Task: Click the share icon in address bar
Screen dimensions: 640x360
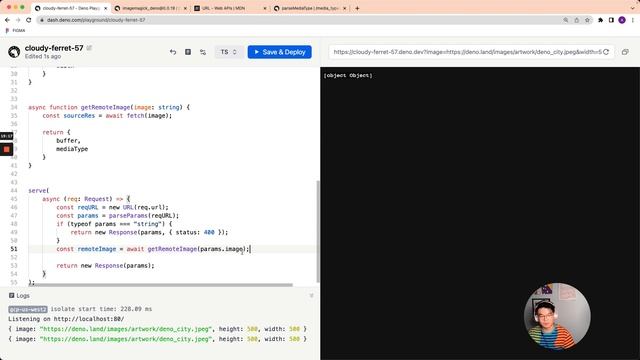Action: coord(577,20)
